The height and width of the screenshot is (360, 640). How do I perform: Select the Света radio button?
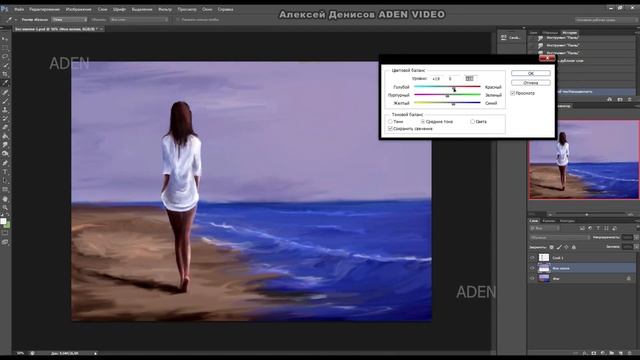coord(473,122)
